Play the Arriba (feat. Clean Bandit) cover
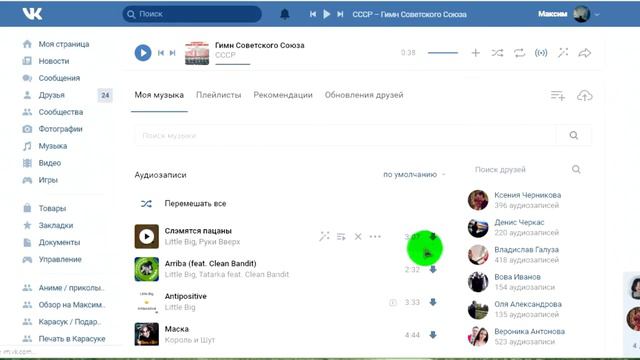This screenshot has width=640, height=360. point(147,269)
